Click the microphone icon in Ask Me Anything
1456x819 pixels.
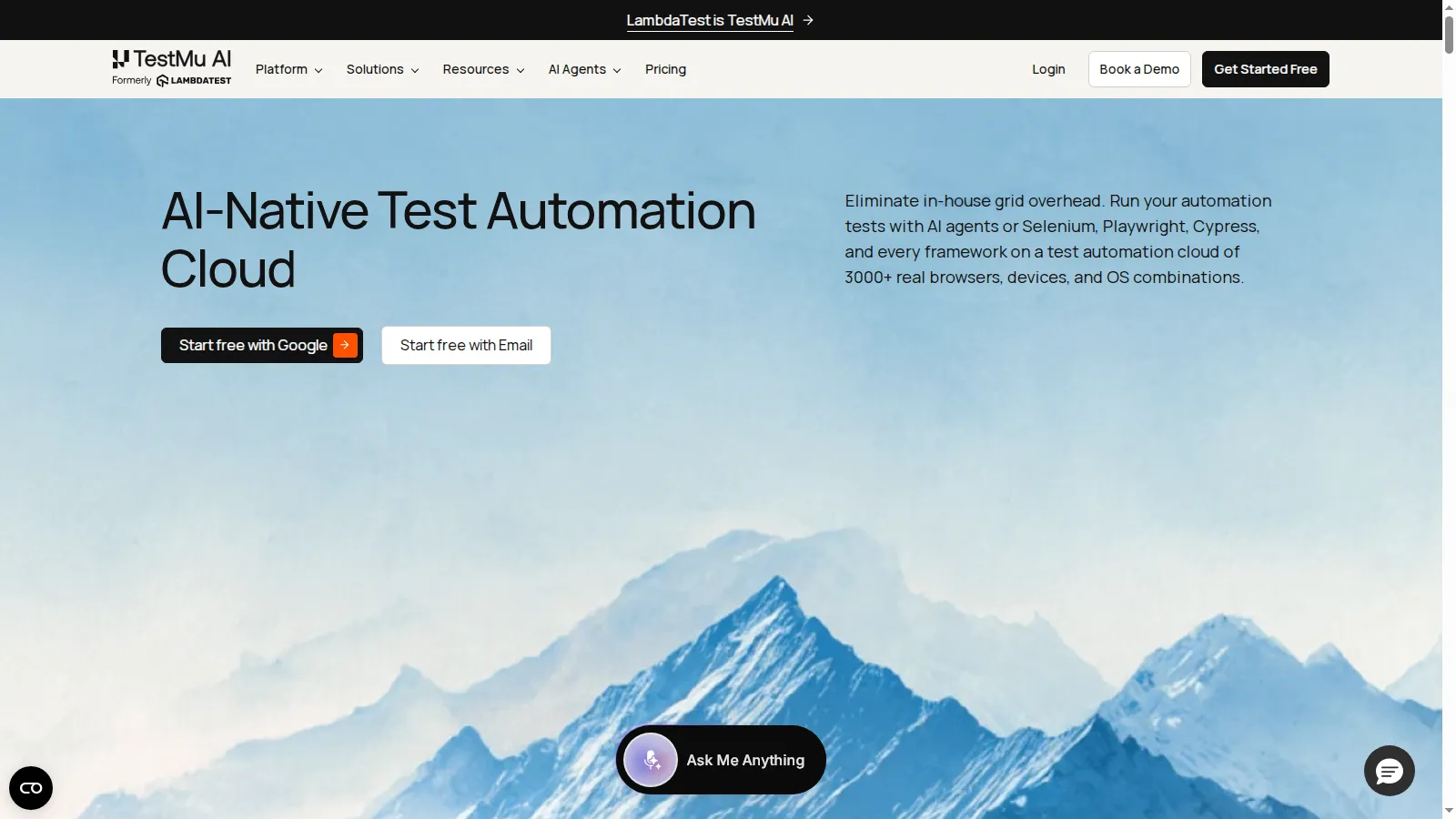(651, 760)
